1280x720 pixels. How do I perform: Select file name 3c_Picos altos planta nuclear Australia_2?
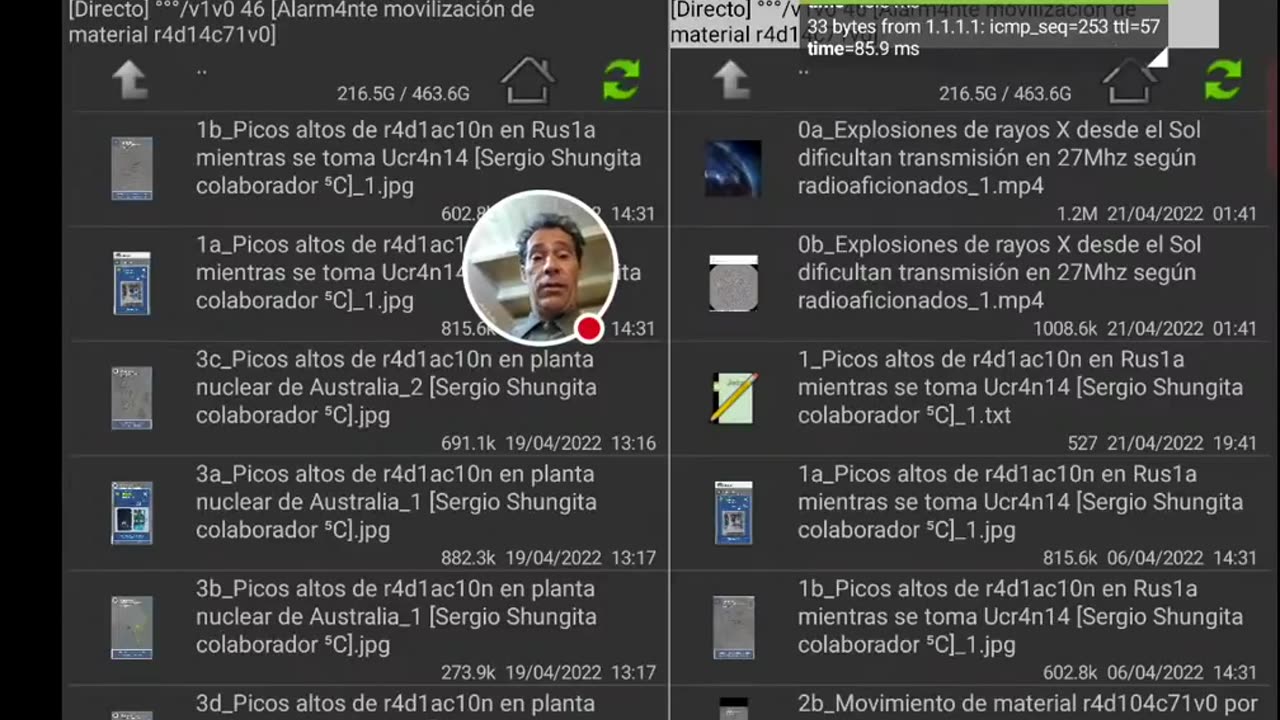point(396,387)
